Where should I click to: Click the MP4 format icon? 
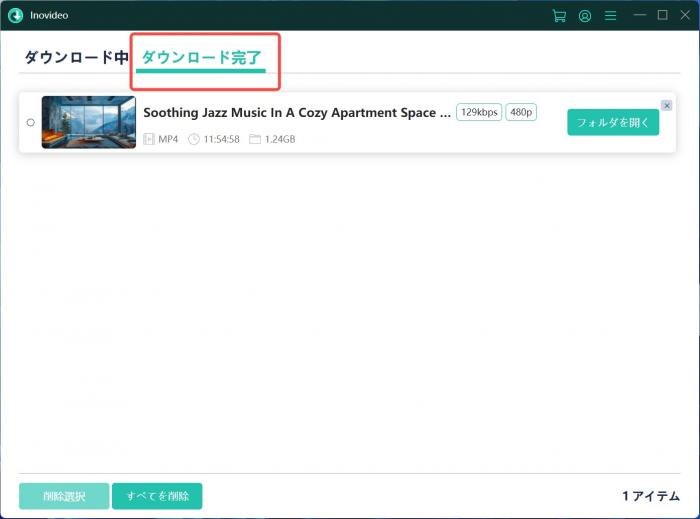[x=149, y=139]
